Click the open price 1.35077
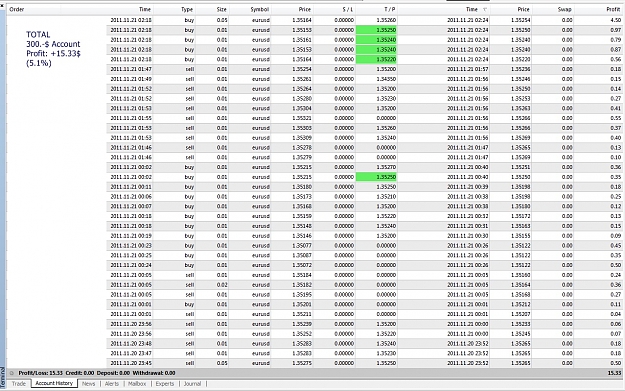The width and height of the screenshot is (625, 391). tap(302, 246)
